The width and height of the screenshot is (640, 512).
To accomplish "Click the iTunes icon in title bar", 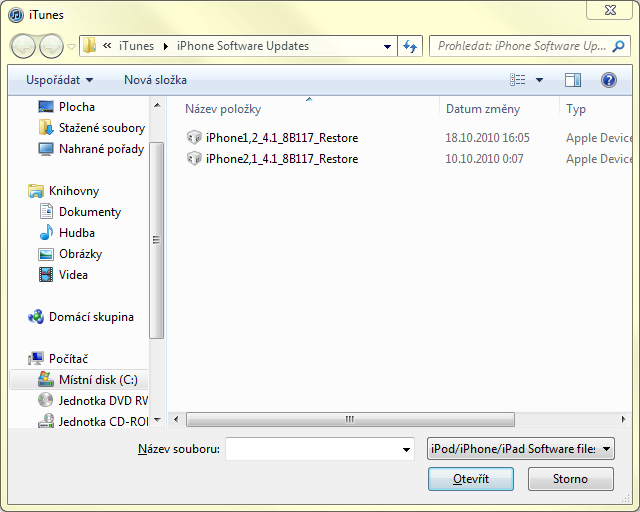I will 16,15.
